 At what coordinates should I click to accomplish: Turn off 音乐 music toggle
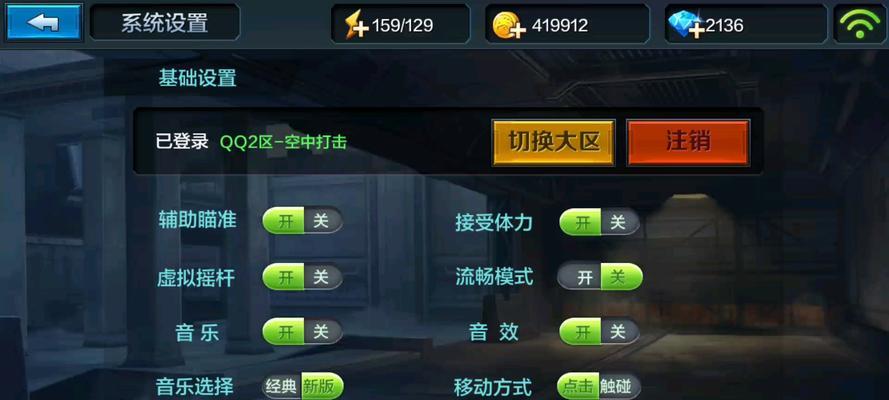click(x=321, y=331)
